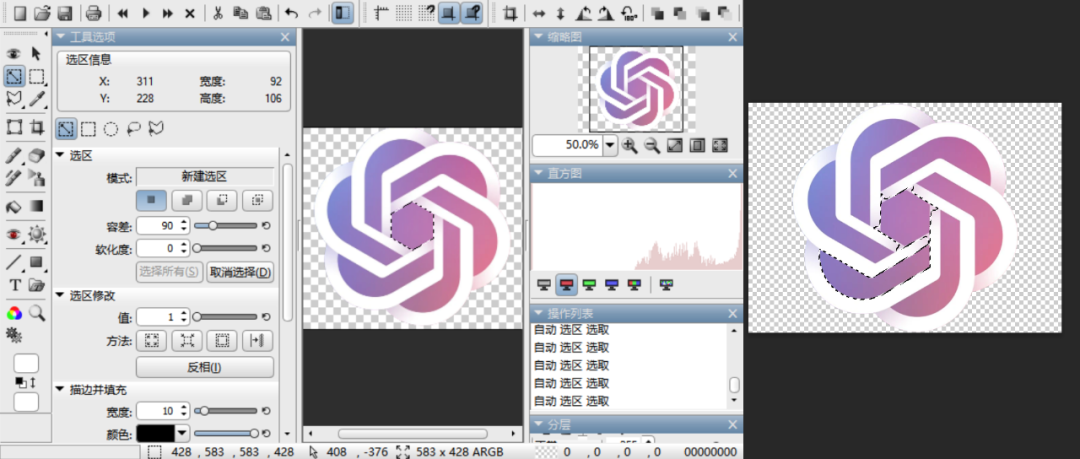Collapse the 工具选项 panel header
Screen dimensions: 1080x459
point(61,37)
